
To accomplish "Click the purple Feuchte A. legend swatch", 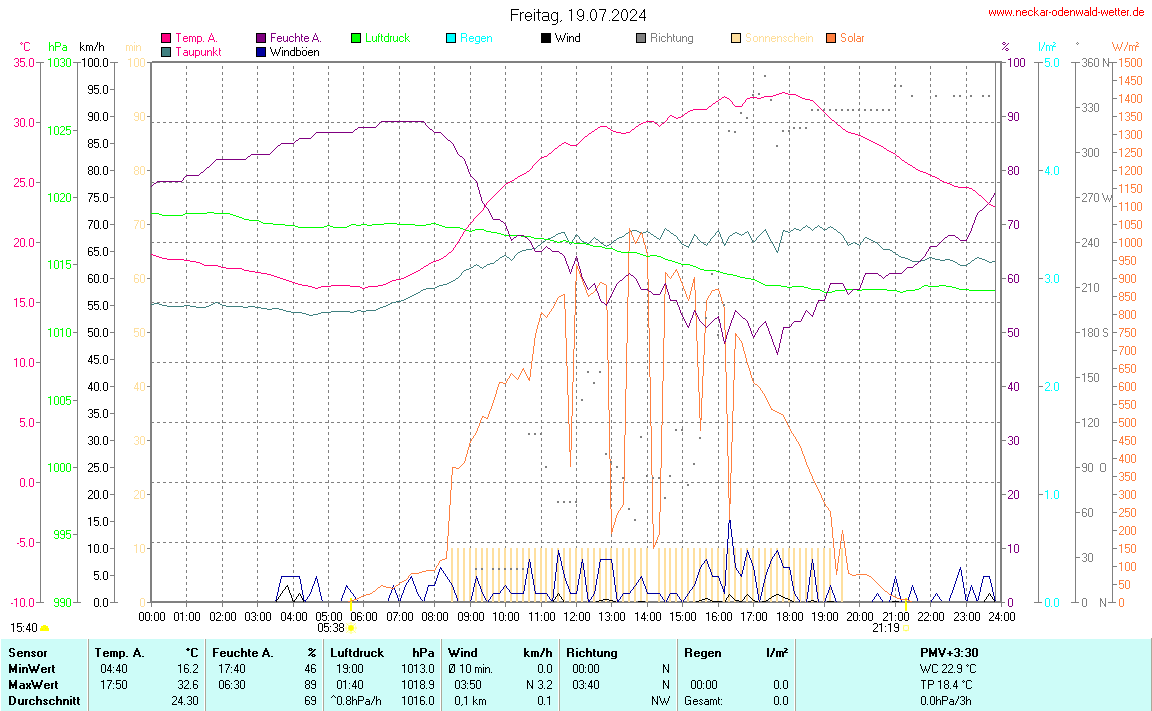I will (261, 38).
